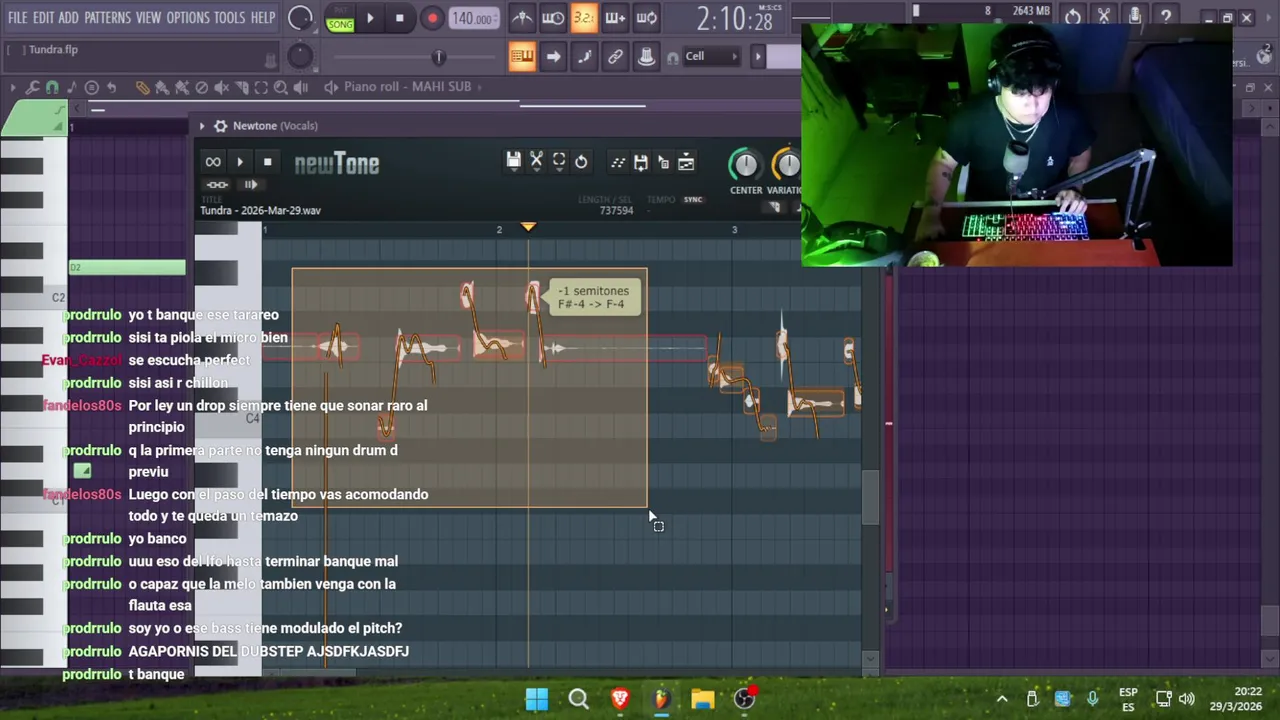1280x720 pixels.
Task: Click the piano roll playback speaker icon
Action: (x=301, y=87)
